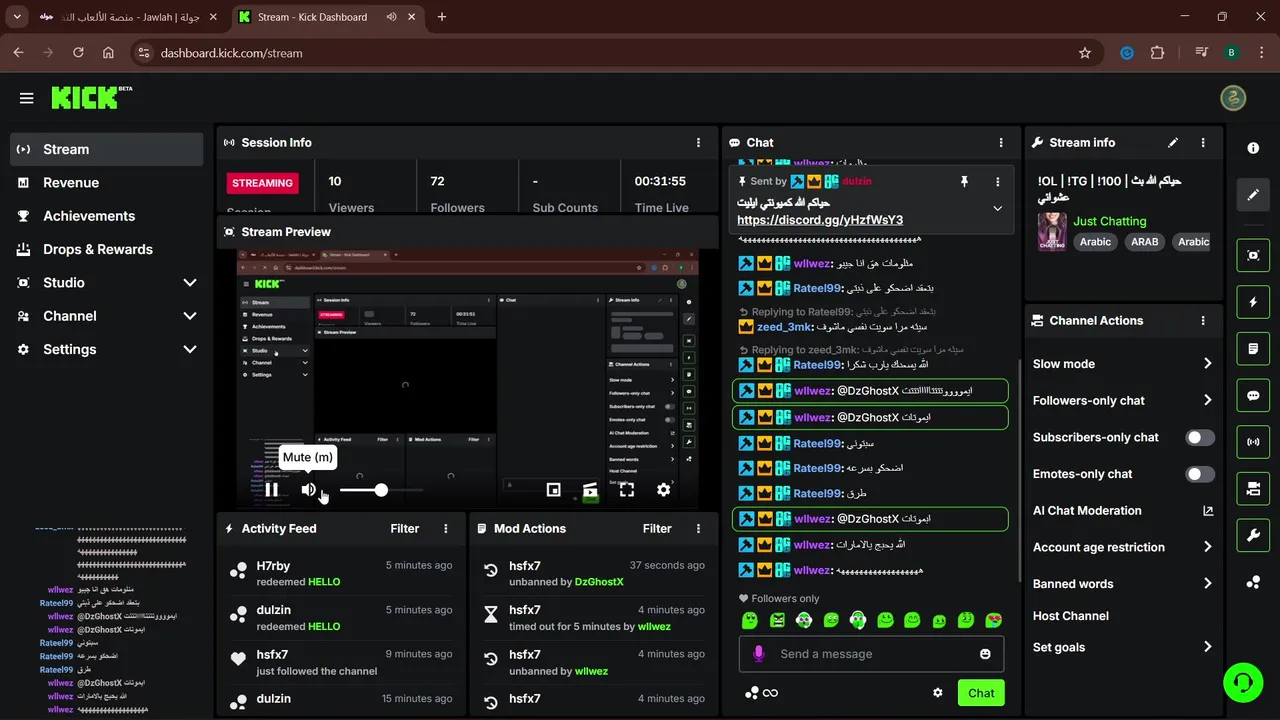Open Activity Feed options menu
Image resolution: width=1280 pixels, height=720 pixels.
[x=446, y=529]
